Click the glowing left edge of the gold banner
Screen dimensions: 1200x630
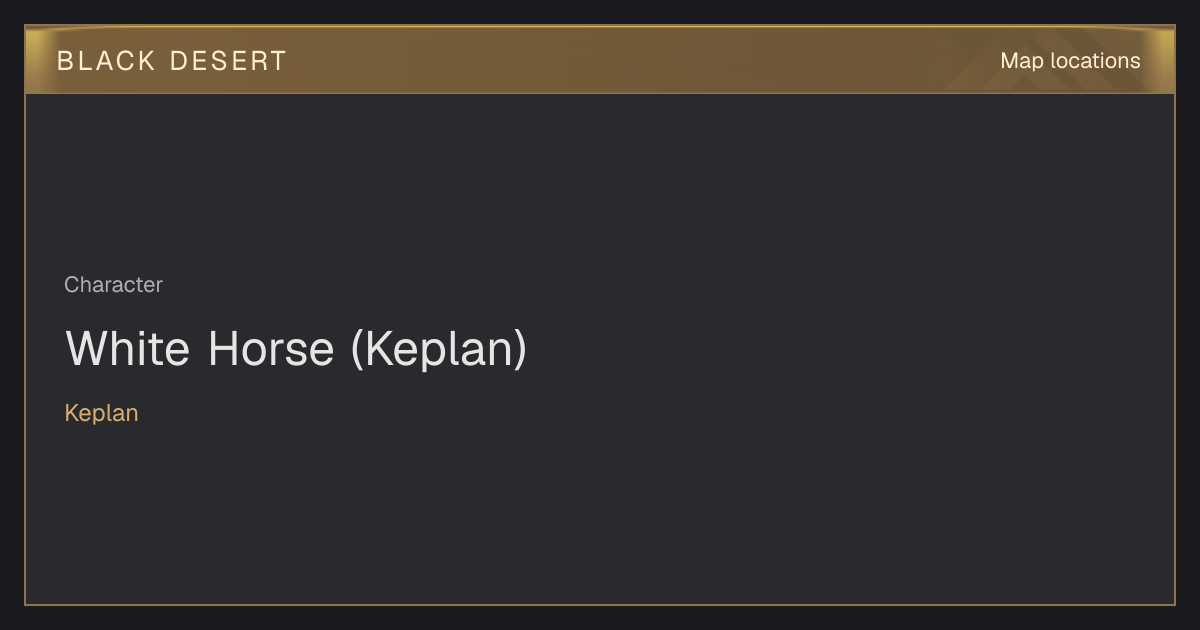[x=36, y=60]
